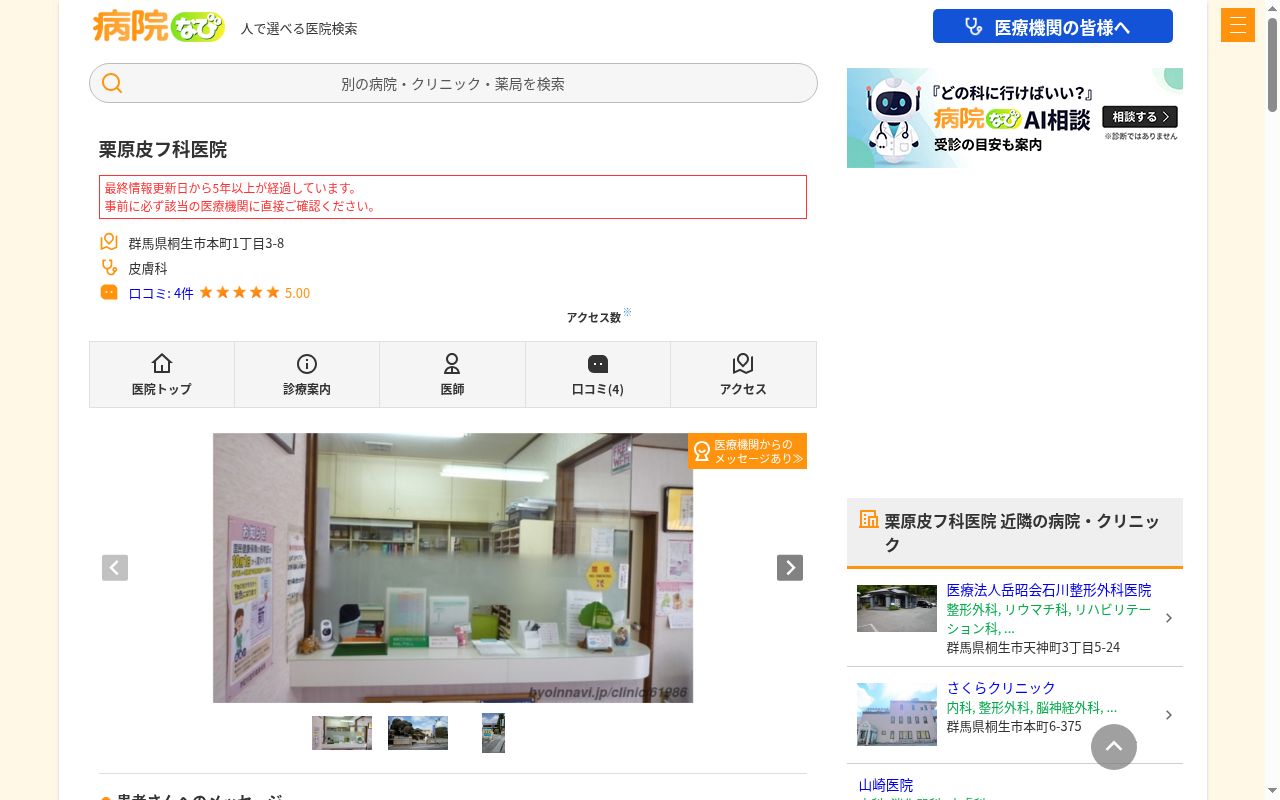This screenshot has width=1280, height=800.
Task: Switch to the 医院トップ tab
Action: pos(162,374)
